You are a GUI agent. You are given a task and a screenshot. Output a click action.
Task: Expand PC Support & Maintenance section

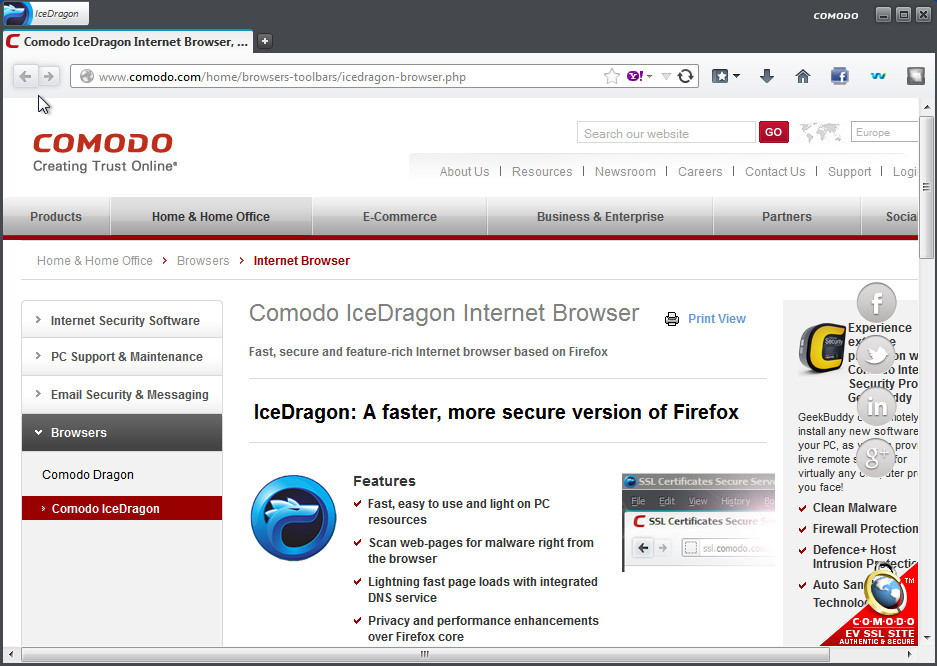tap(122, 357)
